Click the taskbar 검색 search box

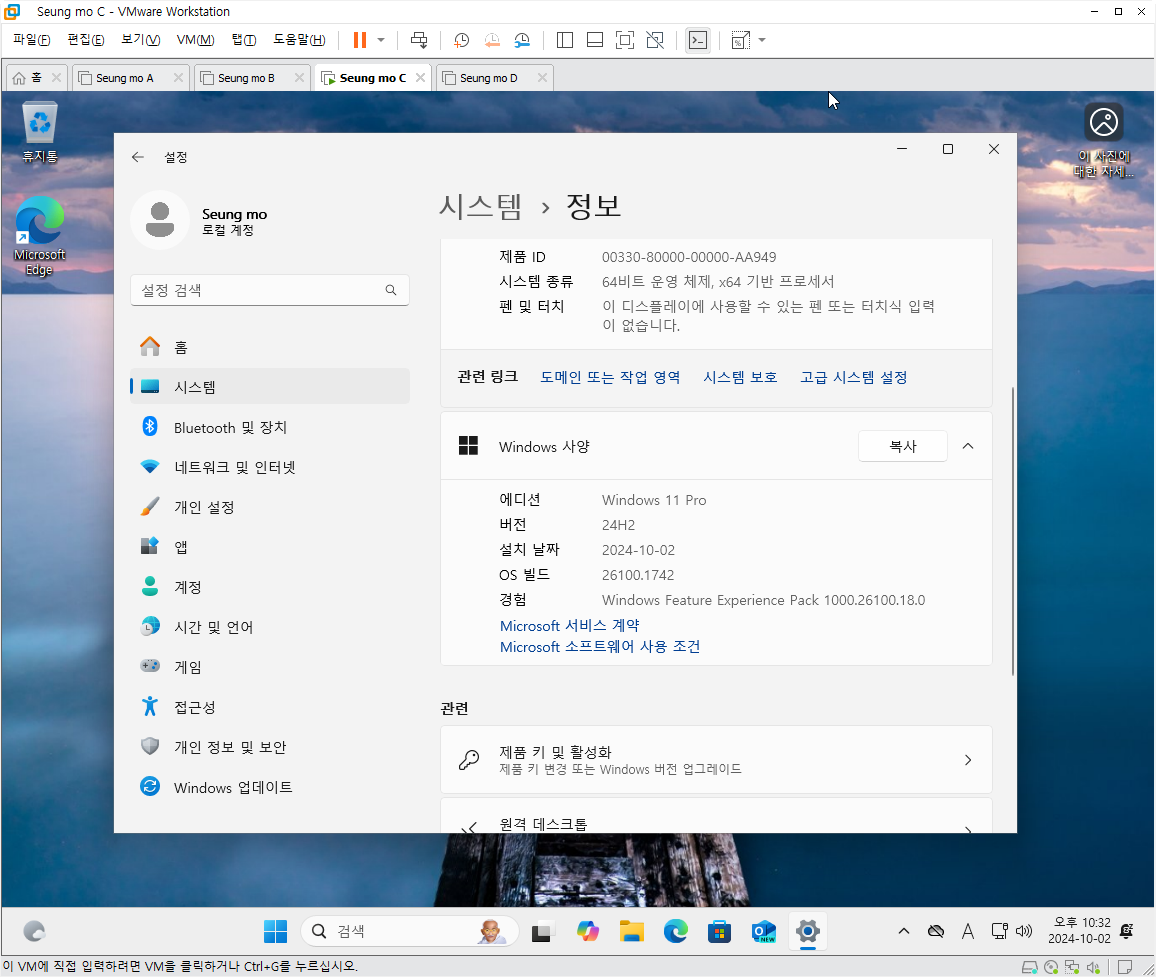point(410,931)
